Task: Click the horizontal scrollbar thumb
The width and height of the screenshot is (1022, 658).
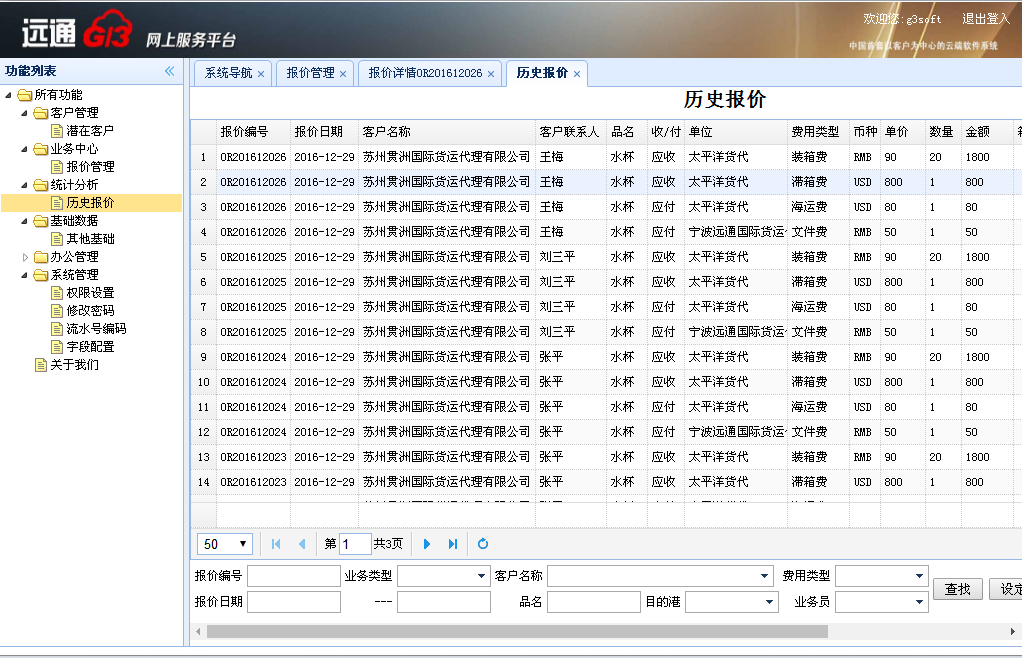Action: click(x=518, y=631)
